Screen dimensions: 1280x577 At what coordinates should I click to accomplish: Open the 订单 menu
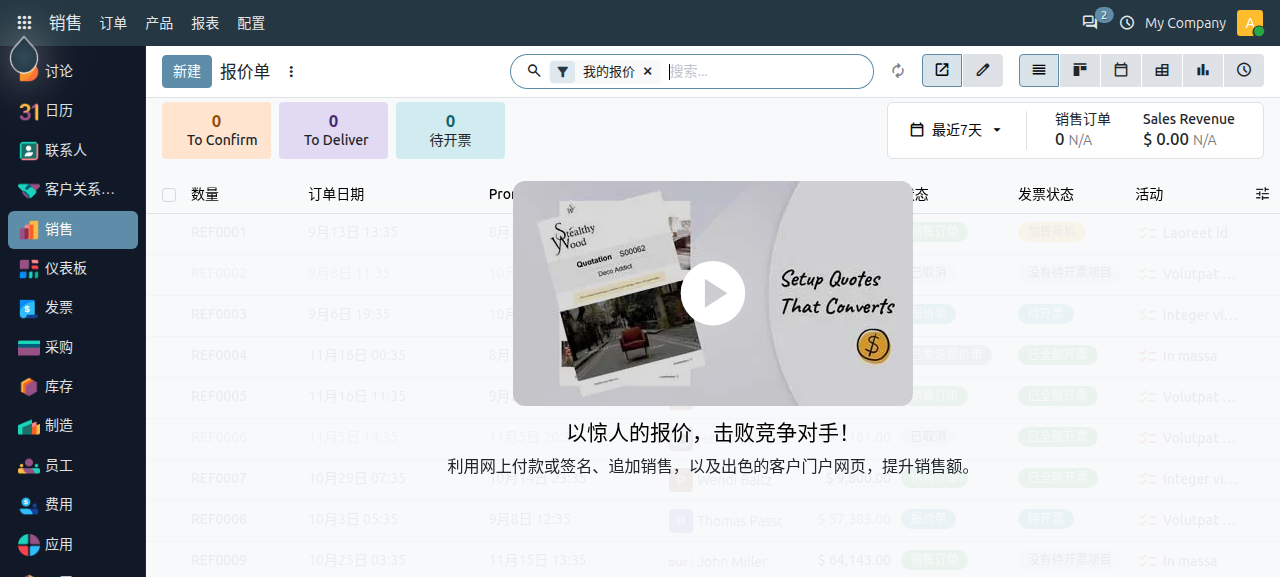click(x=113, y=22)
